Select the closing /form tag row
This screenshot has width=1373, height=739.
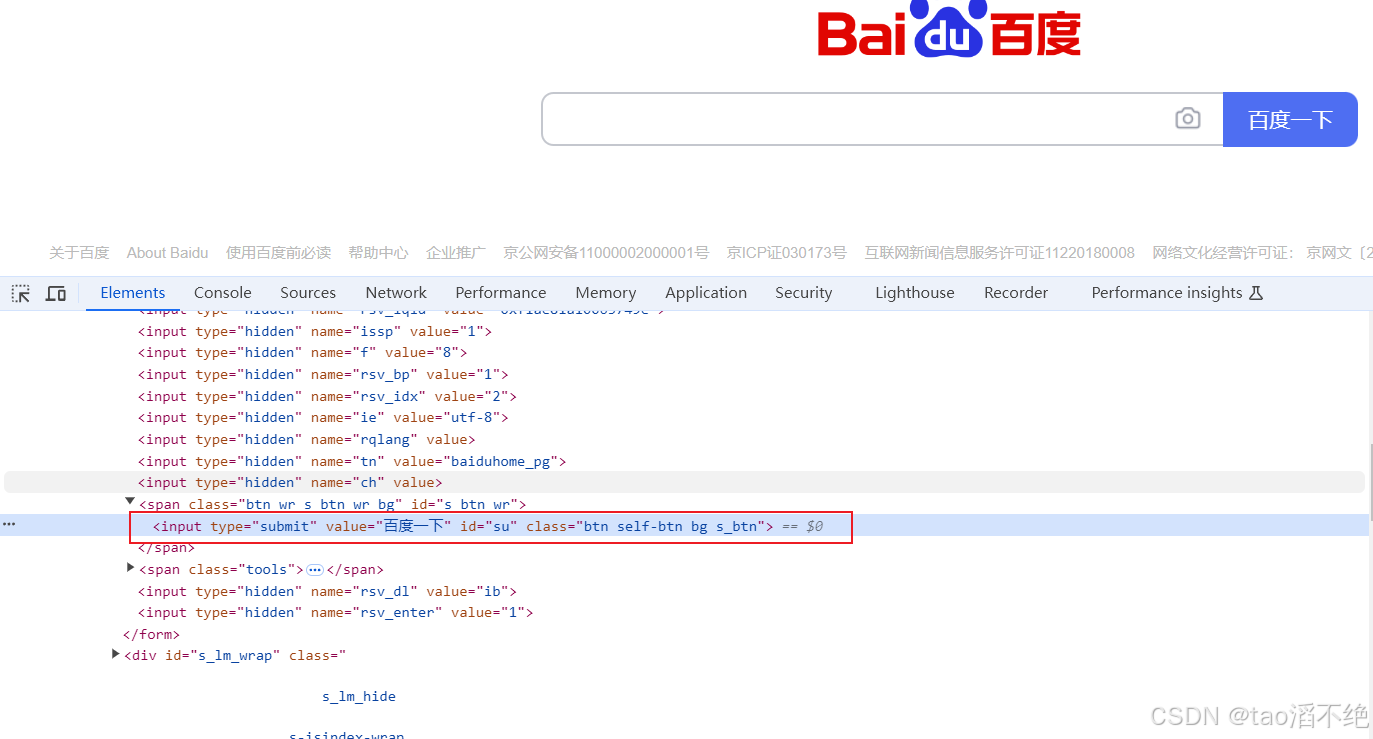(x=151, y=635)
